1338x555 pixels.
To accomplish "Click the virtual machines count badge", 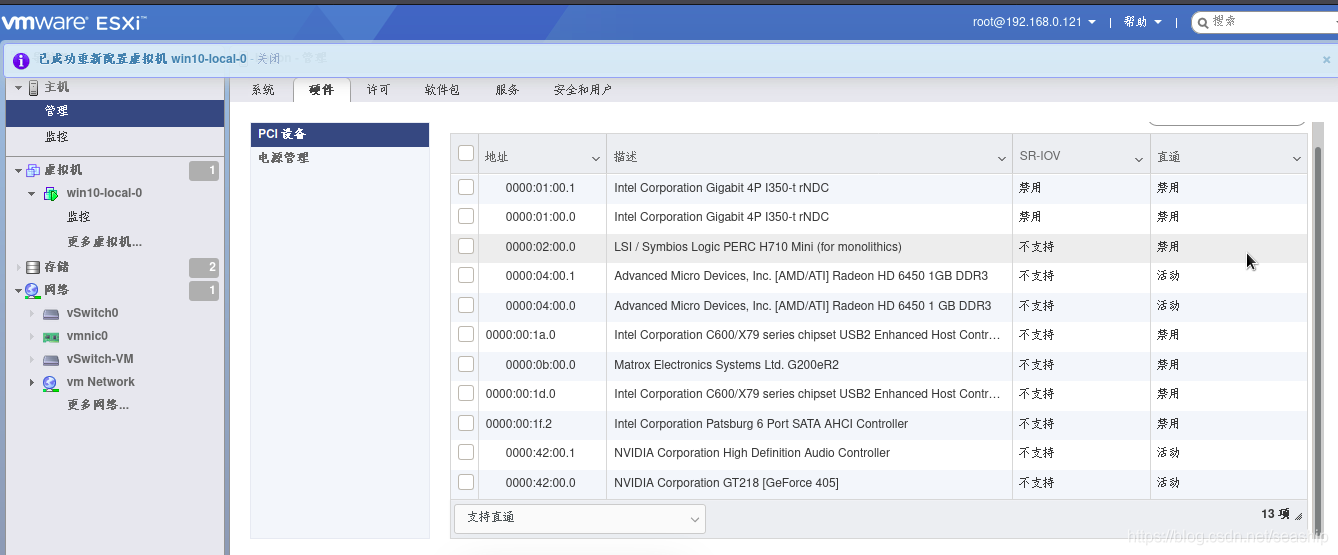I will tap(204, 171).
